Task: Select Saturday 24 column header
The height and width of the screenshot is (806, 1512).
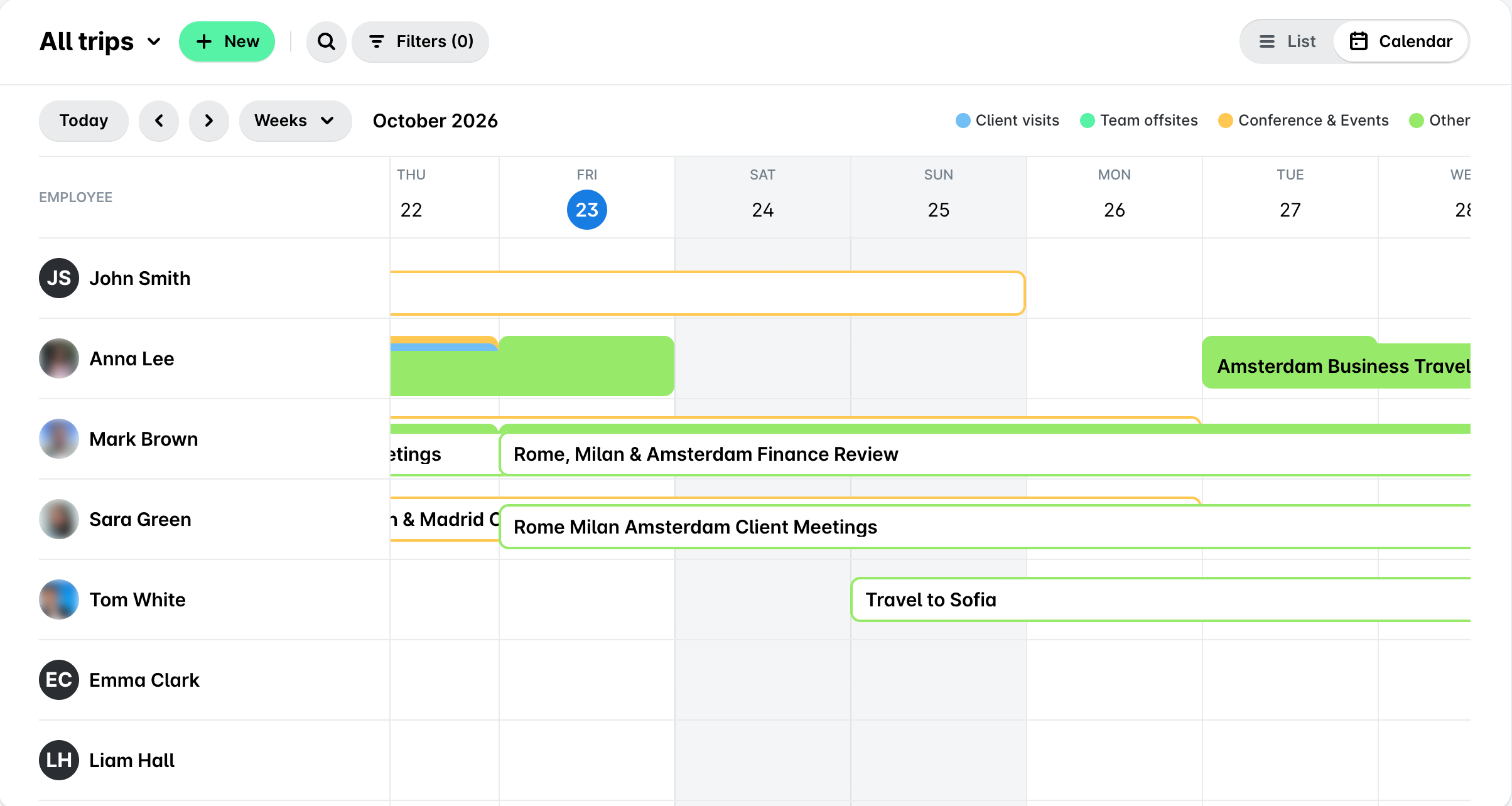Action: (763, 197)
